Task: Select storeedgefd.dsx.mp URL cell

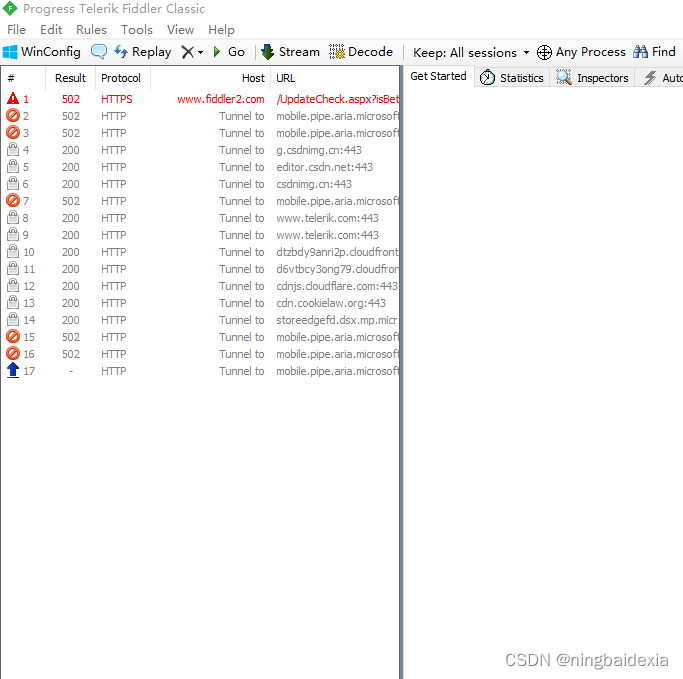Action: (x=337, y=320)
